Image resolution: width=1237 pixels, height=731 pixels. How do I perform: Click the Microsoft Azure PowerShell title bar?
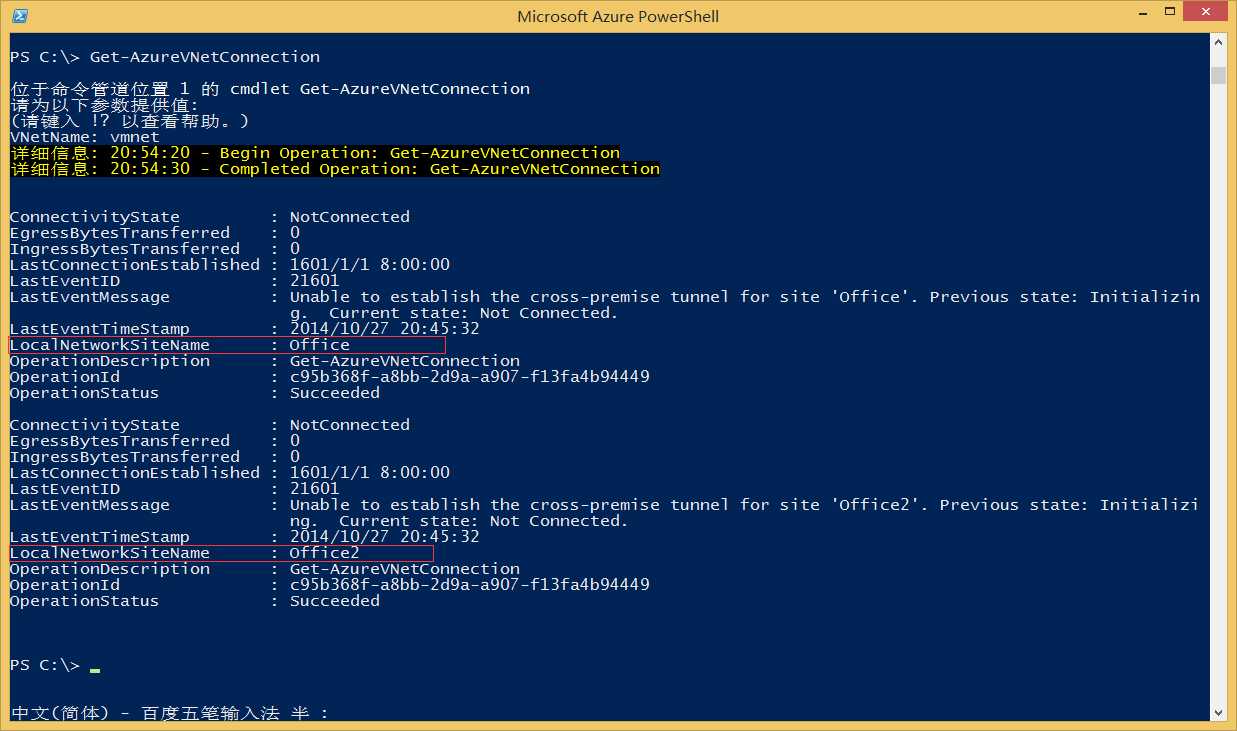click(x=618, y=16)
